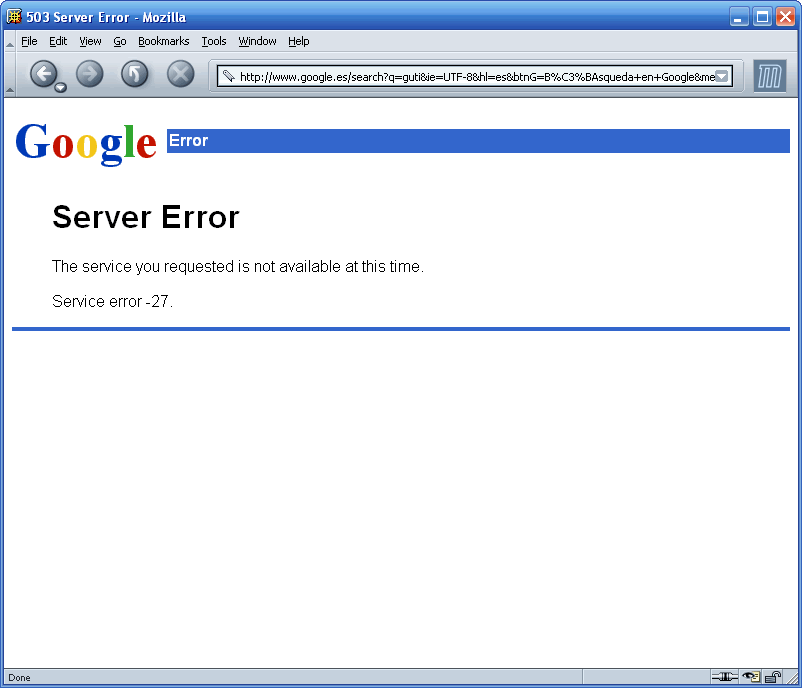Click the window resize grip at bottom right

tap(793, 679)
